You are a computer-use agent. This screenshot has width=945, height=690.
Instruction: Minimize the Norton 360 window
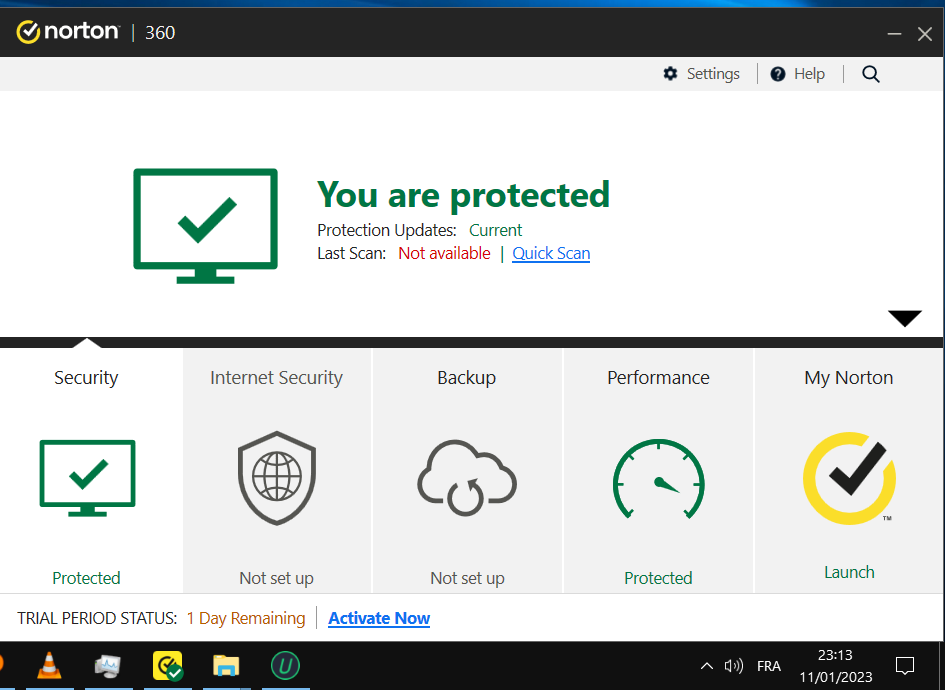click(894, 34)
